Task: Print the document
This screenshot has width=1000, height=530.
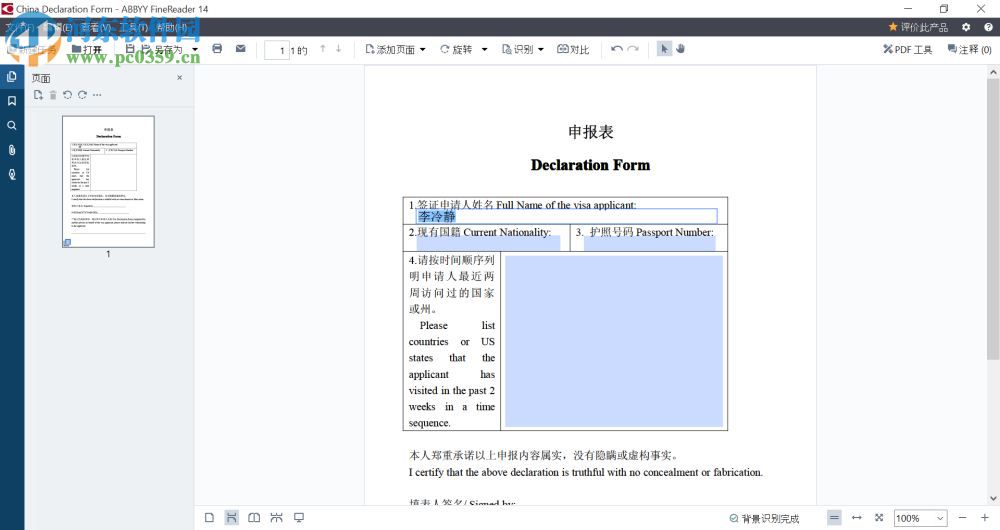Action: pos(217,49)
